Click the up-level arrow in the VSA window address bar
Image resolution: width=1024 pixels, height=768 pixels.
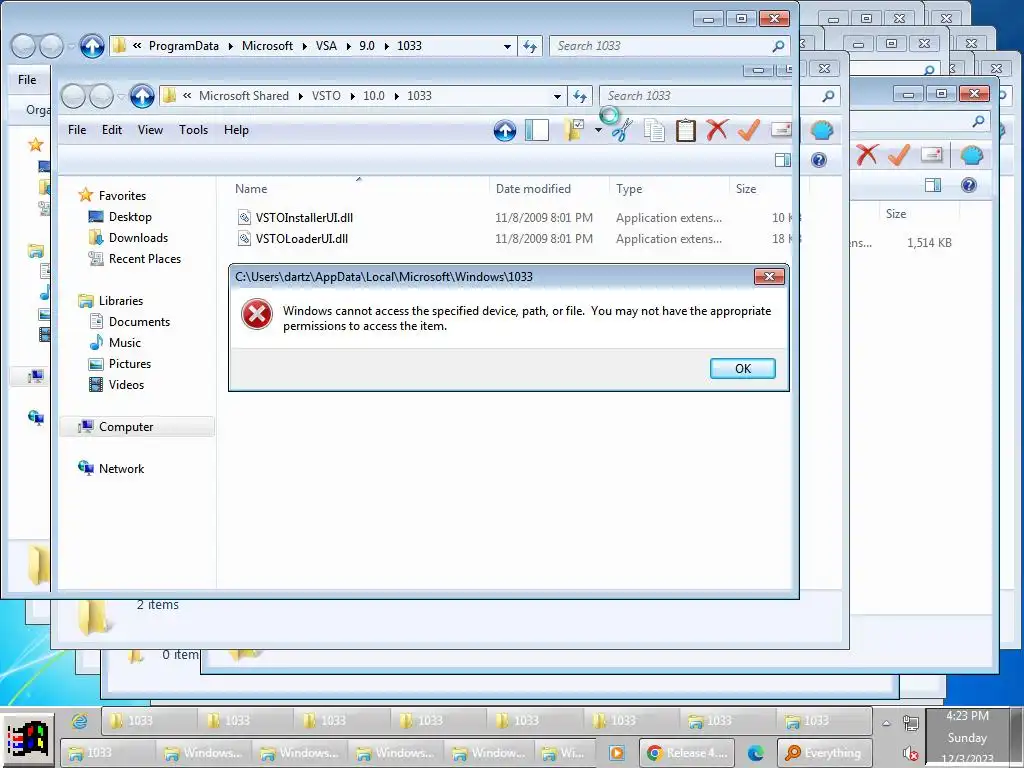pyautogui.click(x=92, y=46)
